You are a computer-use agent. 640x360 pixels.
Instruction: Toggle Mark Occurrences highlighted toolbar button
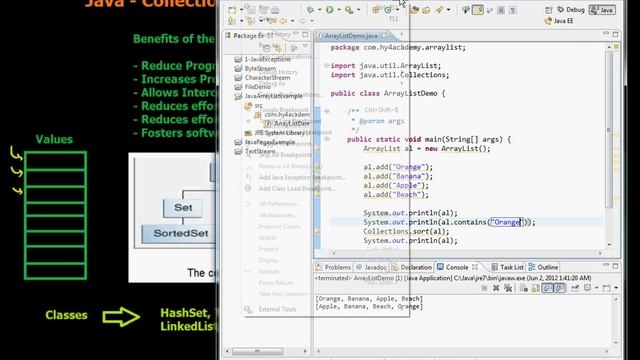478,9
